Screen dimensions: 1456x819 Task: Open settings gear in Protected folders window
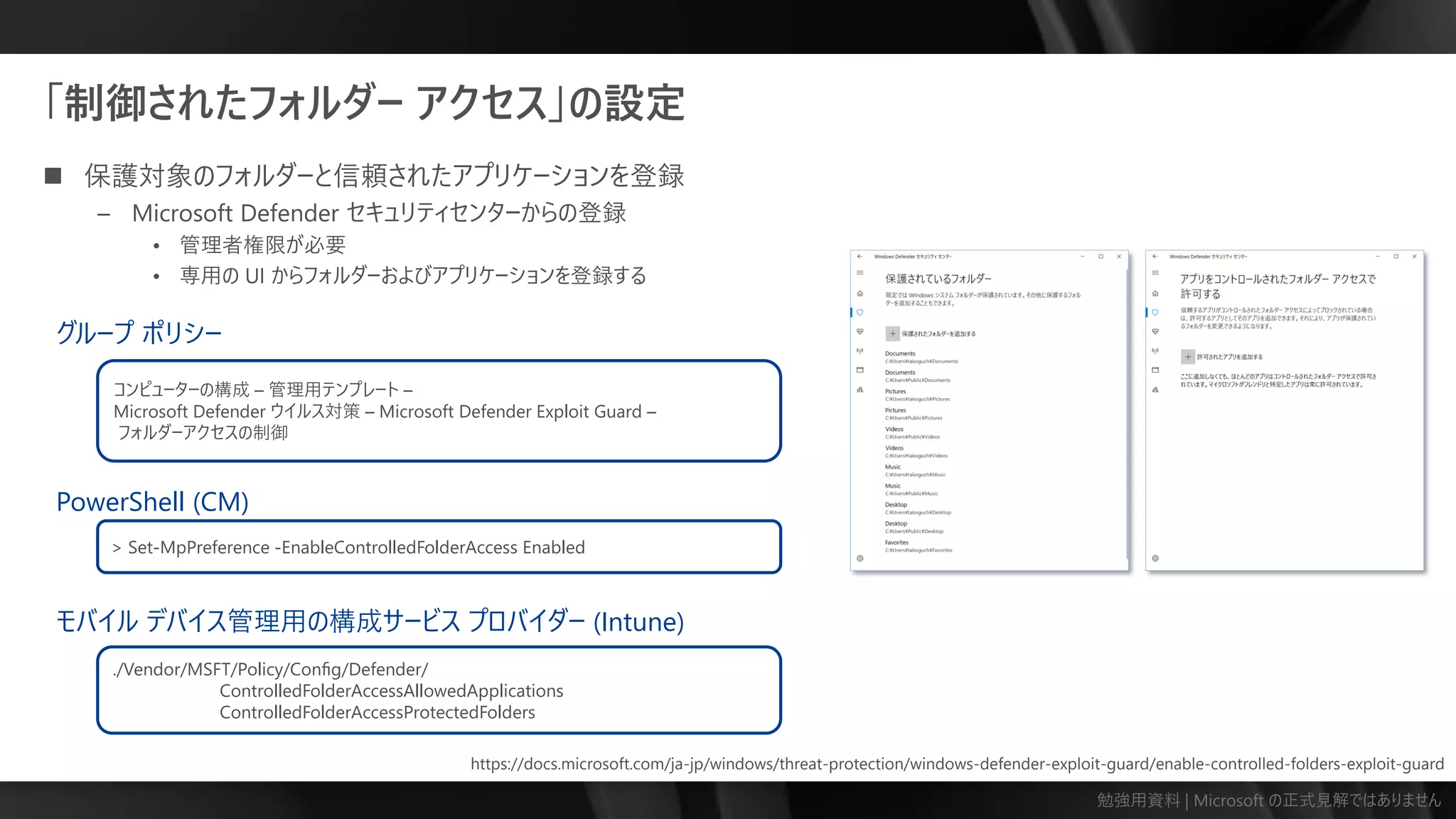[x=860, y=558]
